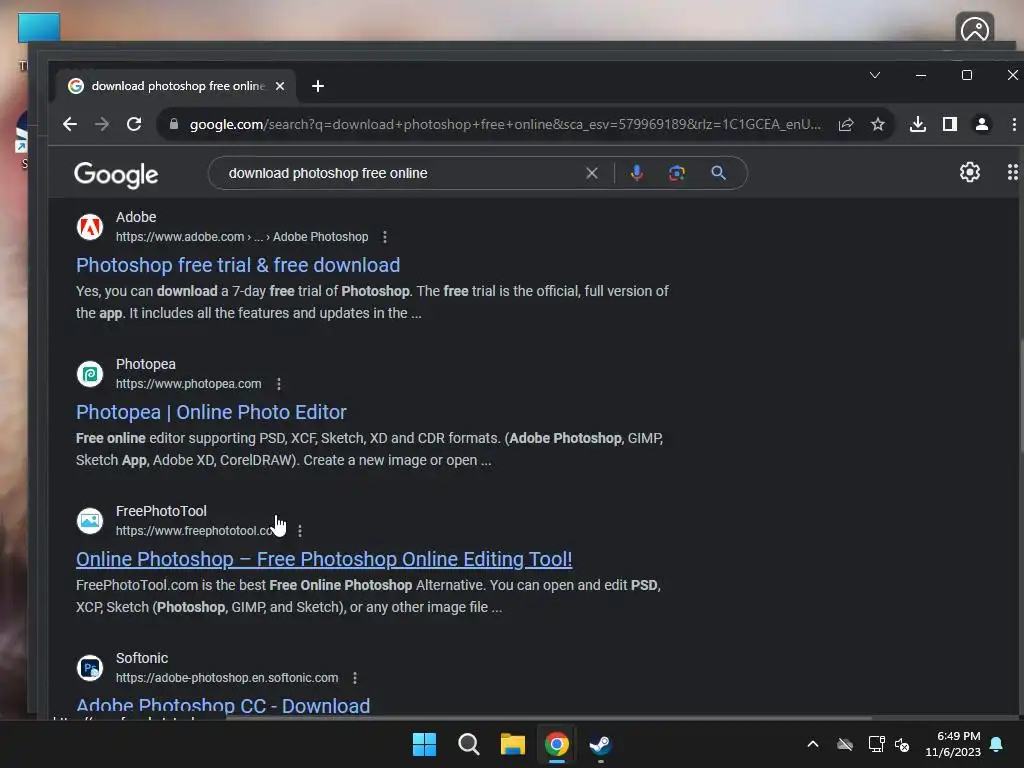Open more options for Adobe result

point(385,237)
